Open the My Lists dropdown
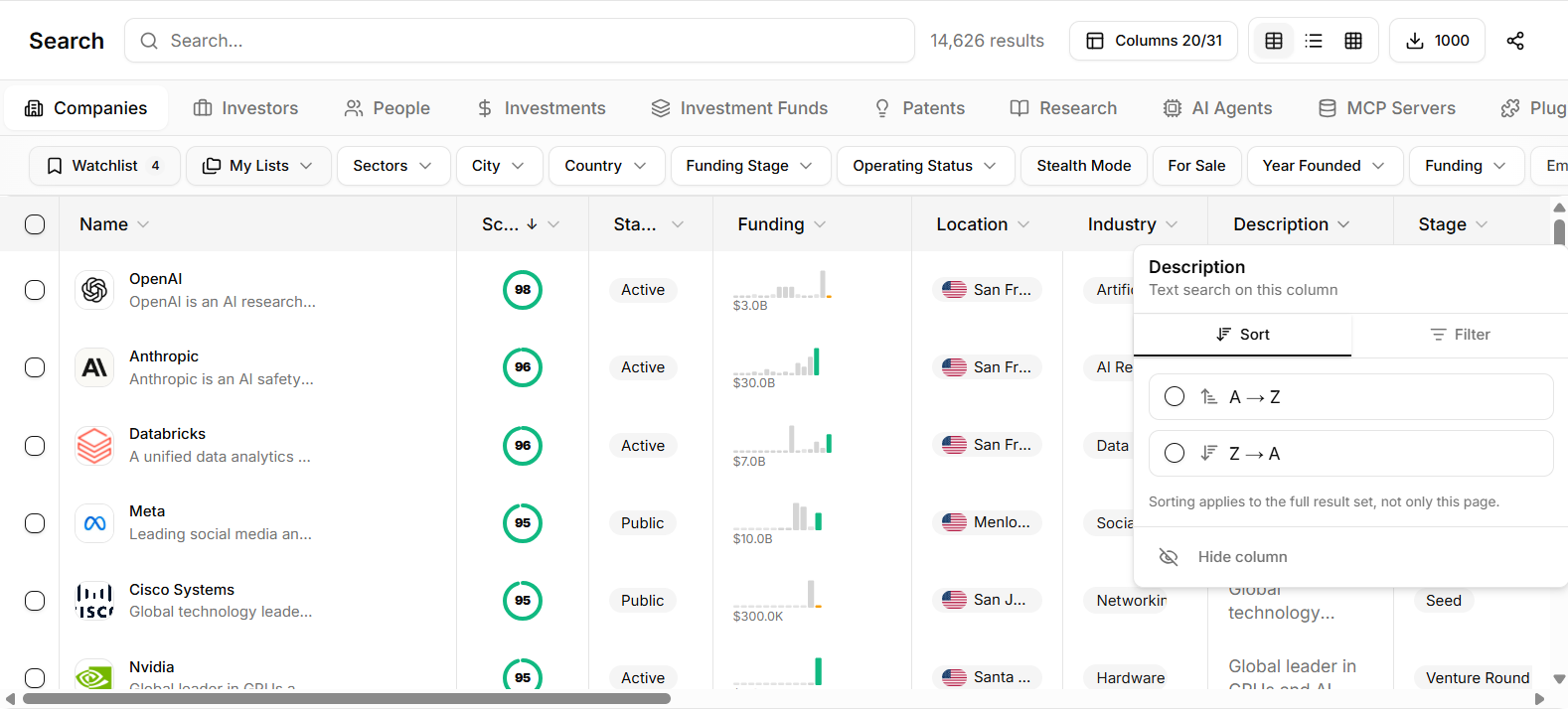This screenshot has height=709, width=1568. [258, 166]
